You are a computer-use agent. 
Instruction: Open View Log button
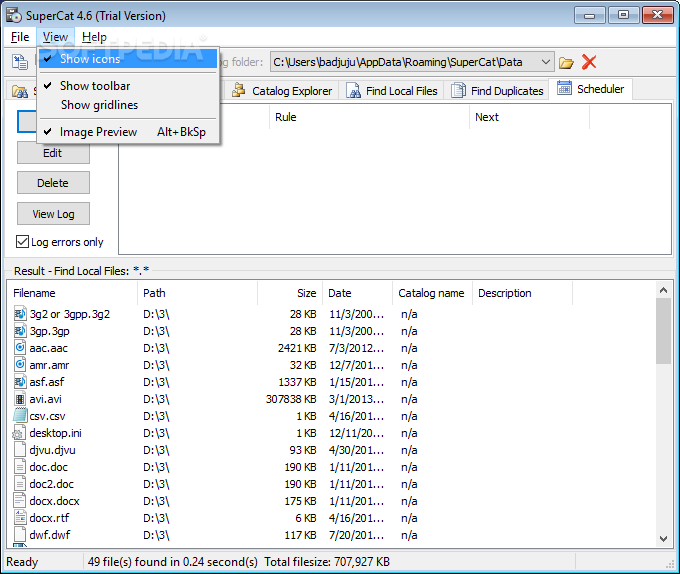[53, 214]
